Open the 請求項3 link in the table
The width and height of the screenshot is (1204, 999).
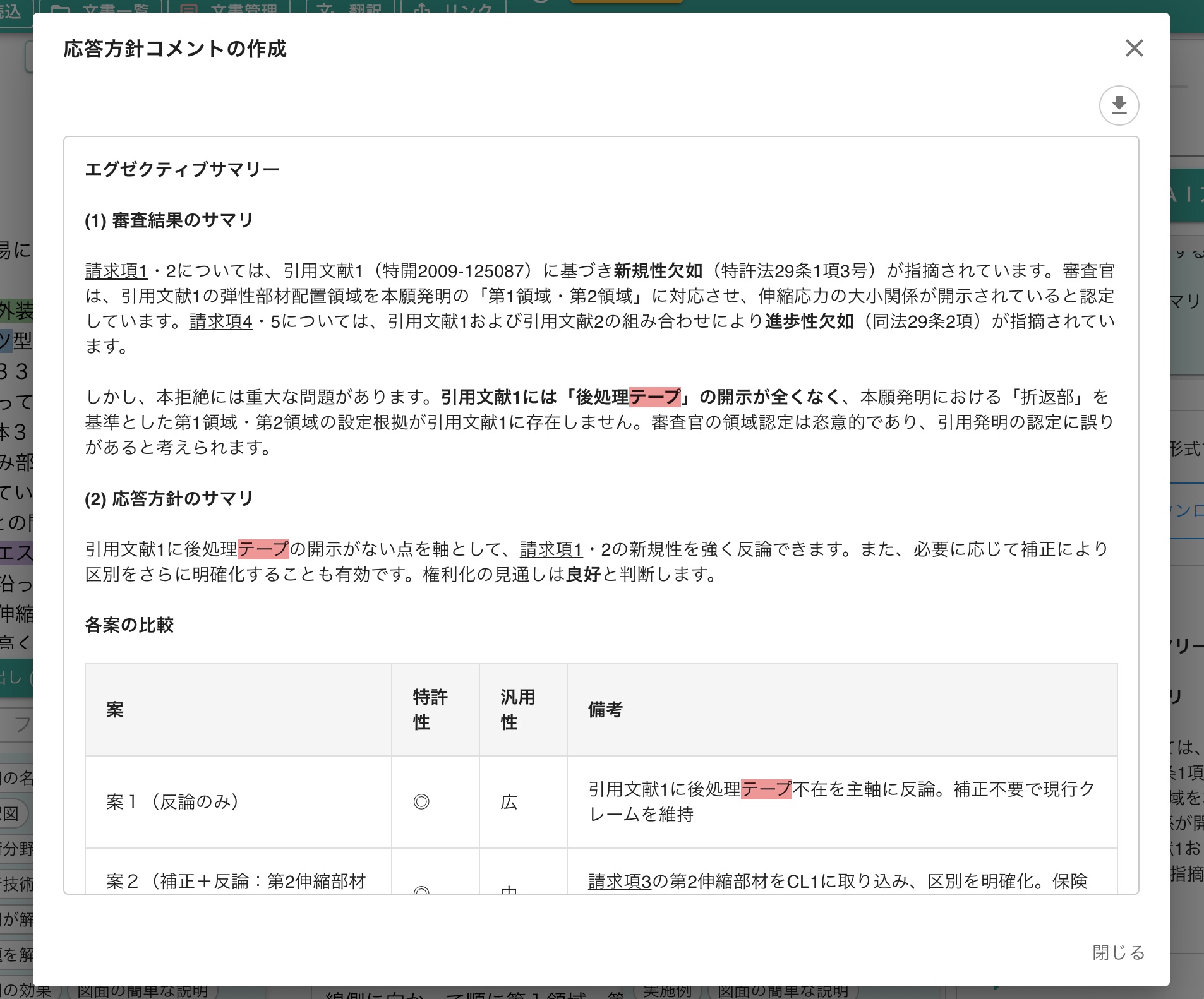click(619, 881)
